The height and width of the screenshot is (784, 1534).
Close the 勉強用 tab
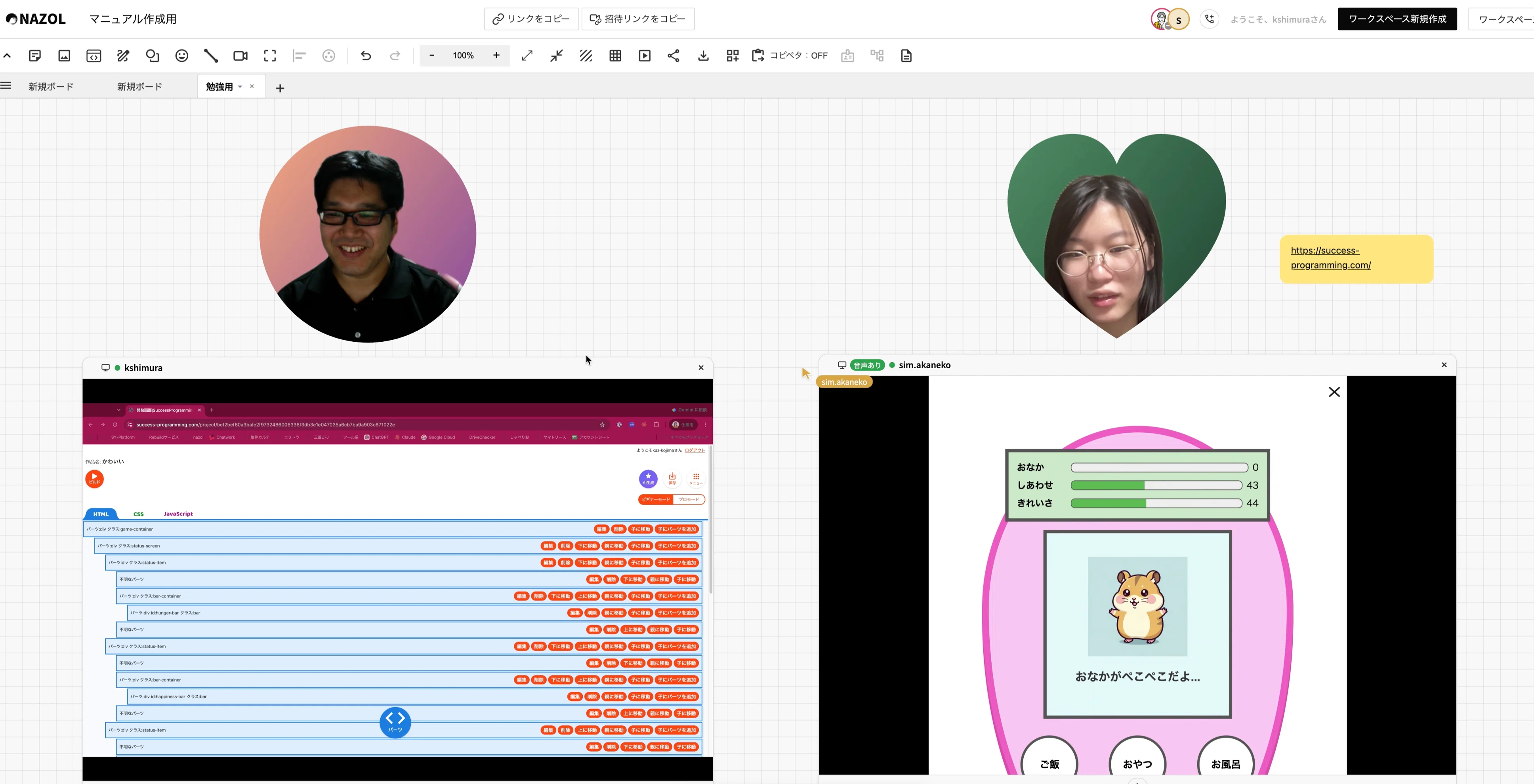[x=252, y=86]
